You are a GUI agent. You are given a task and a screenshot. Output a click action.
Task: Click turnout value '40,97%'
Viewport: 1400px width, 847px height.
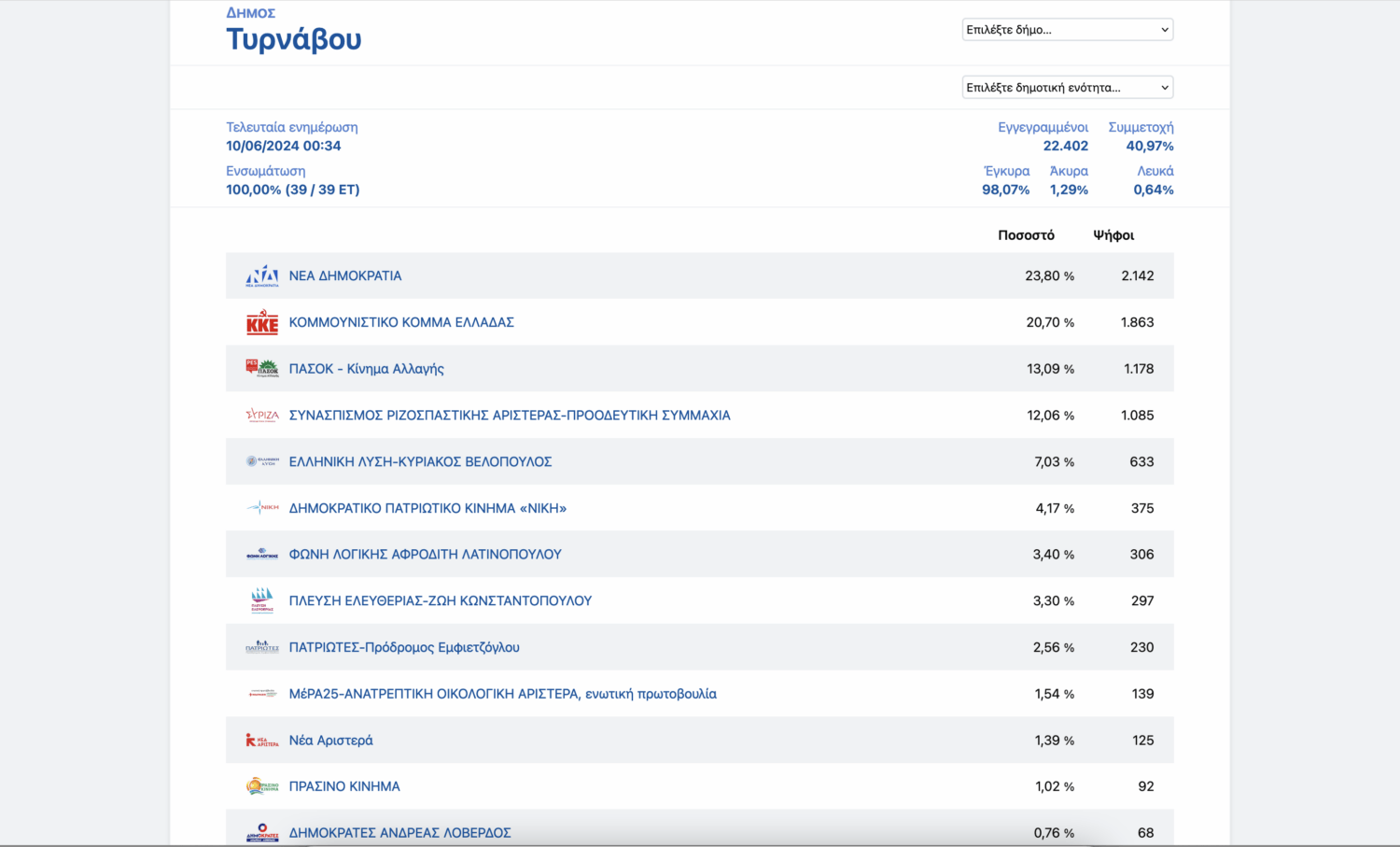pyautogui.click(x=1150, y=146)
